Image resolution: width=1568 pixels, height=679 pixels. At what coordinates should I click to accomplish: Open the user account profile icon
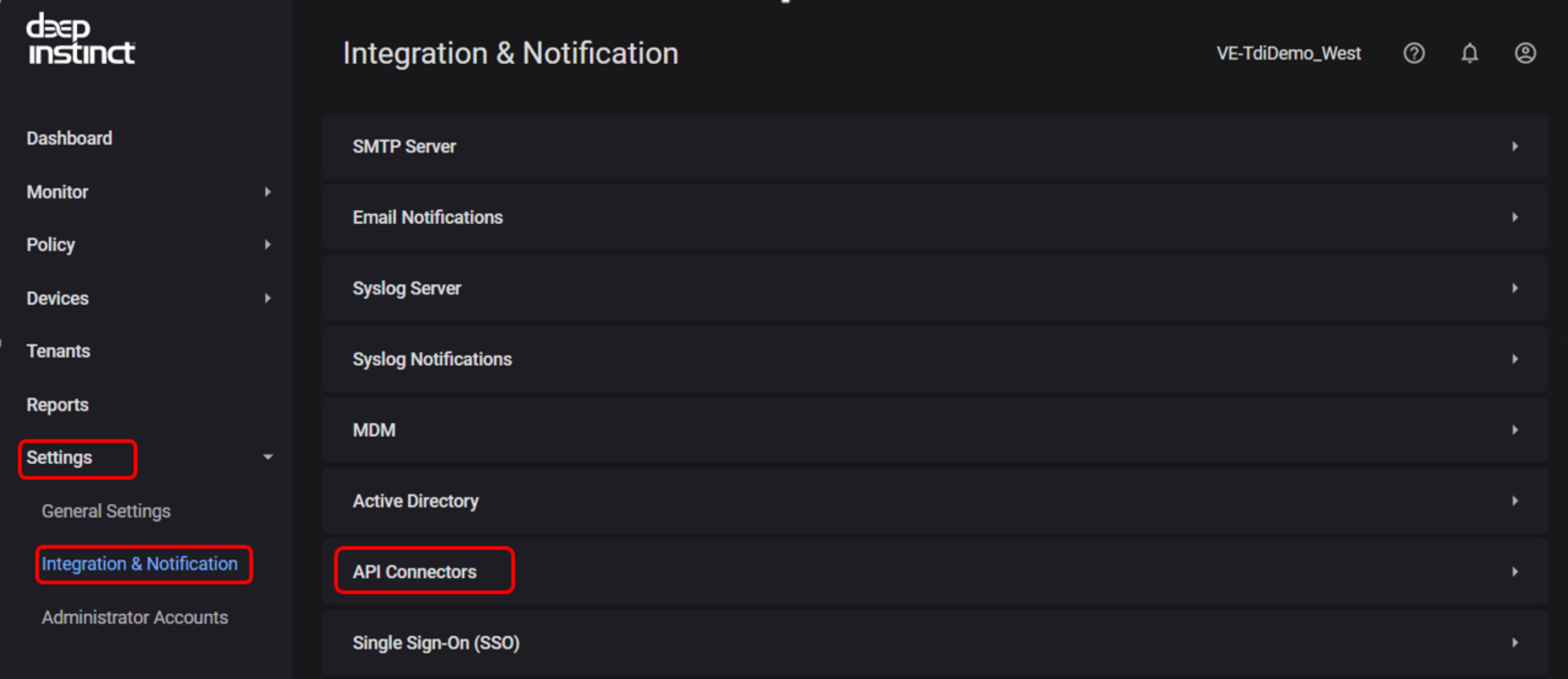pyautogui.click(x=1525, y=53)
